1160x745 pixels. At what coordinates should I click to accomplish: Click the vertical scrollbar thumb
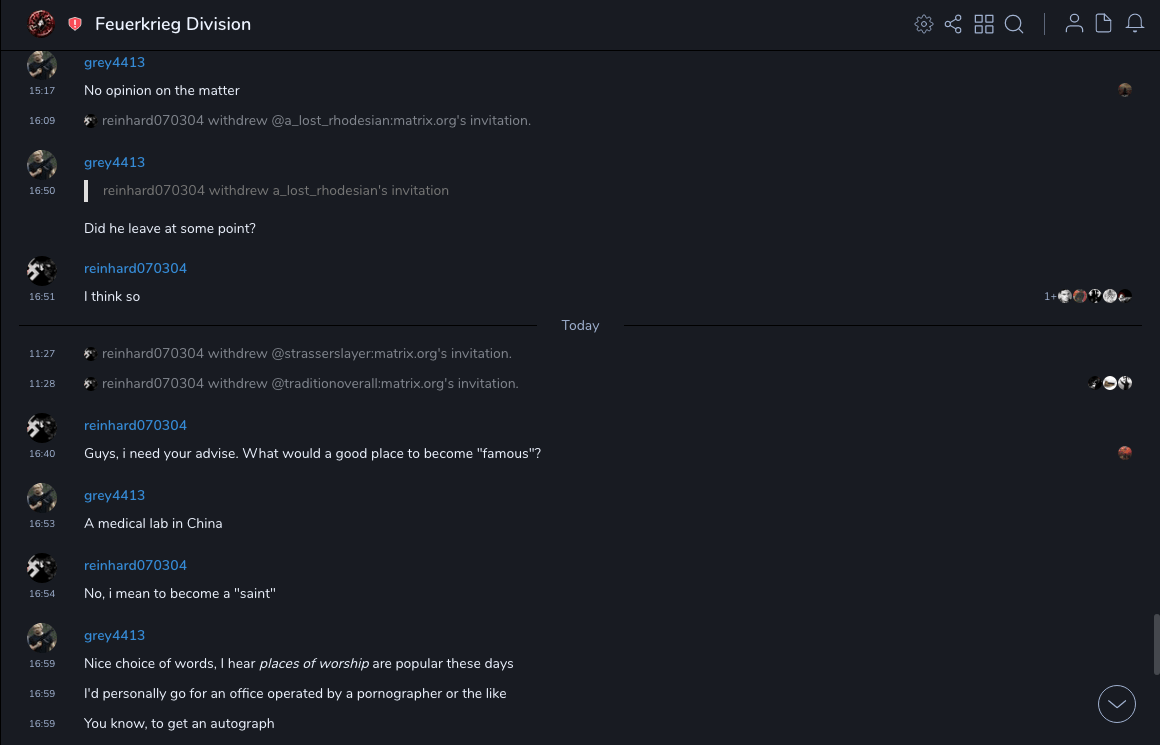point(1156,644)
